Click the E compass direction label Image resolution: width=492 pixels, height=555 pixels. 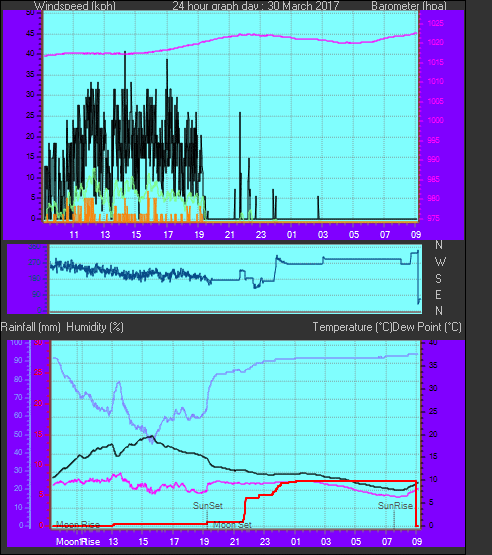coord(438,294)
